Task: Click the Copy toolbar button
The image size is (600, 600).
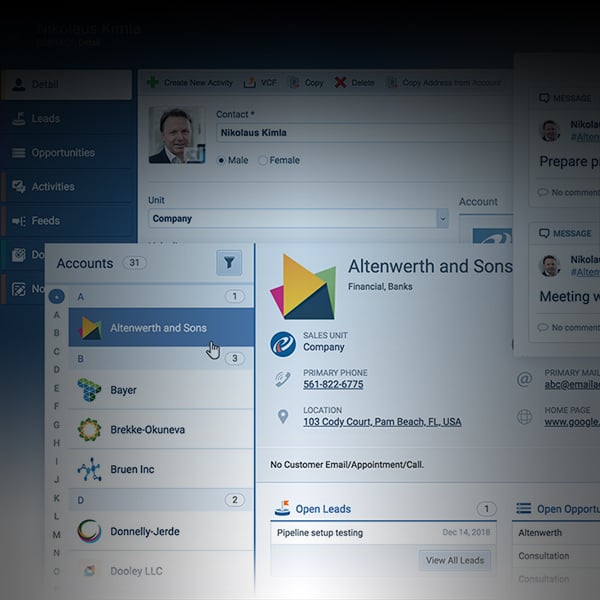Action: coord(306,83)
